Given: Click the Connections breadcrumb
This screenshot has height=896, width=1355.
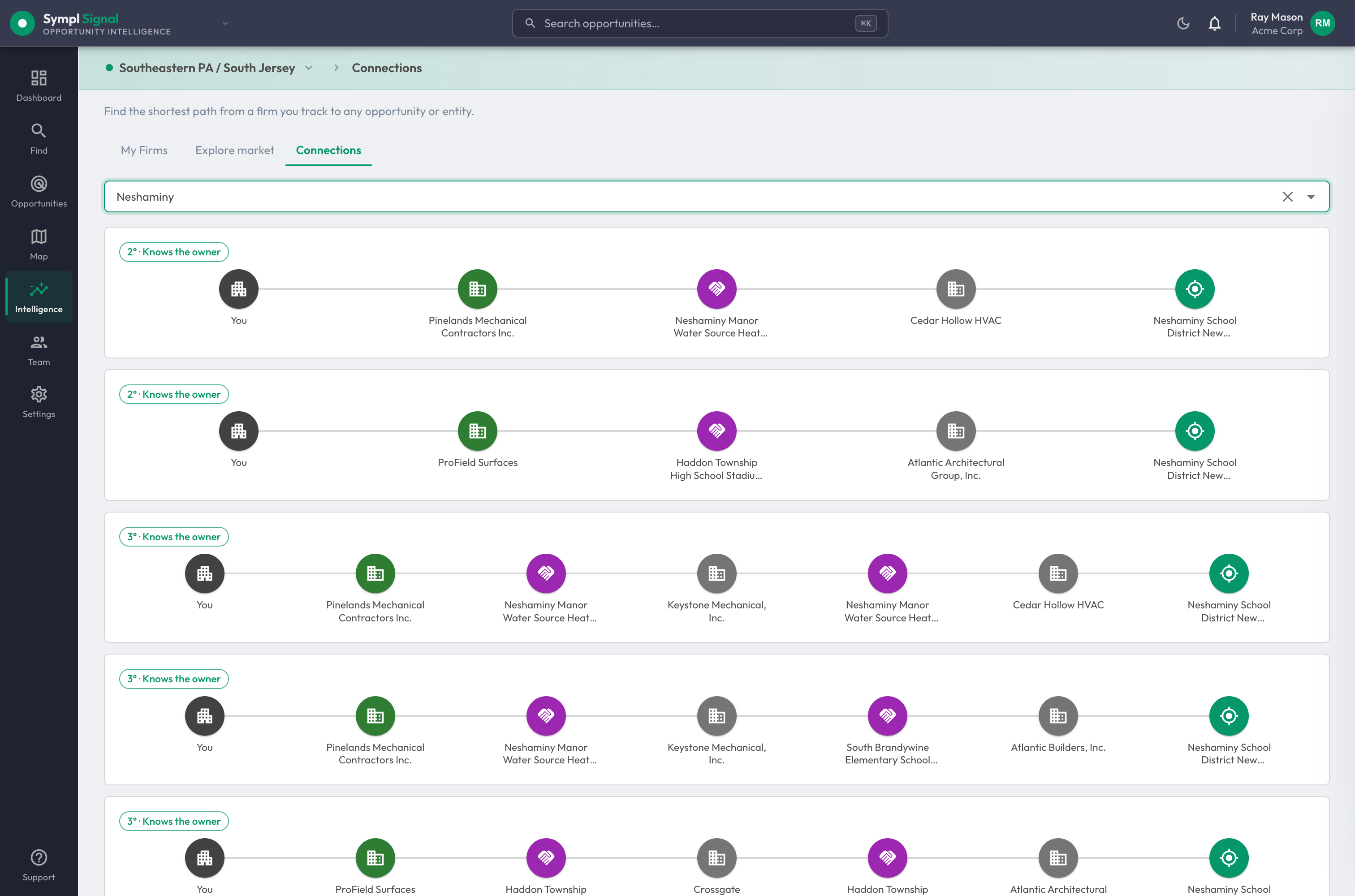Looking at the screenshot, I should (387, 68).
